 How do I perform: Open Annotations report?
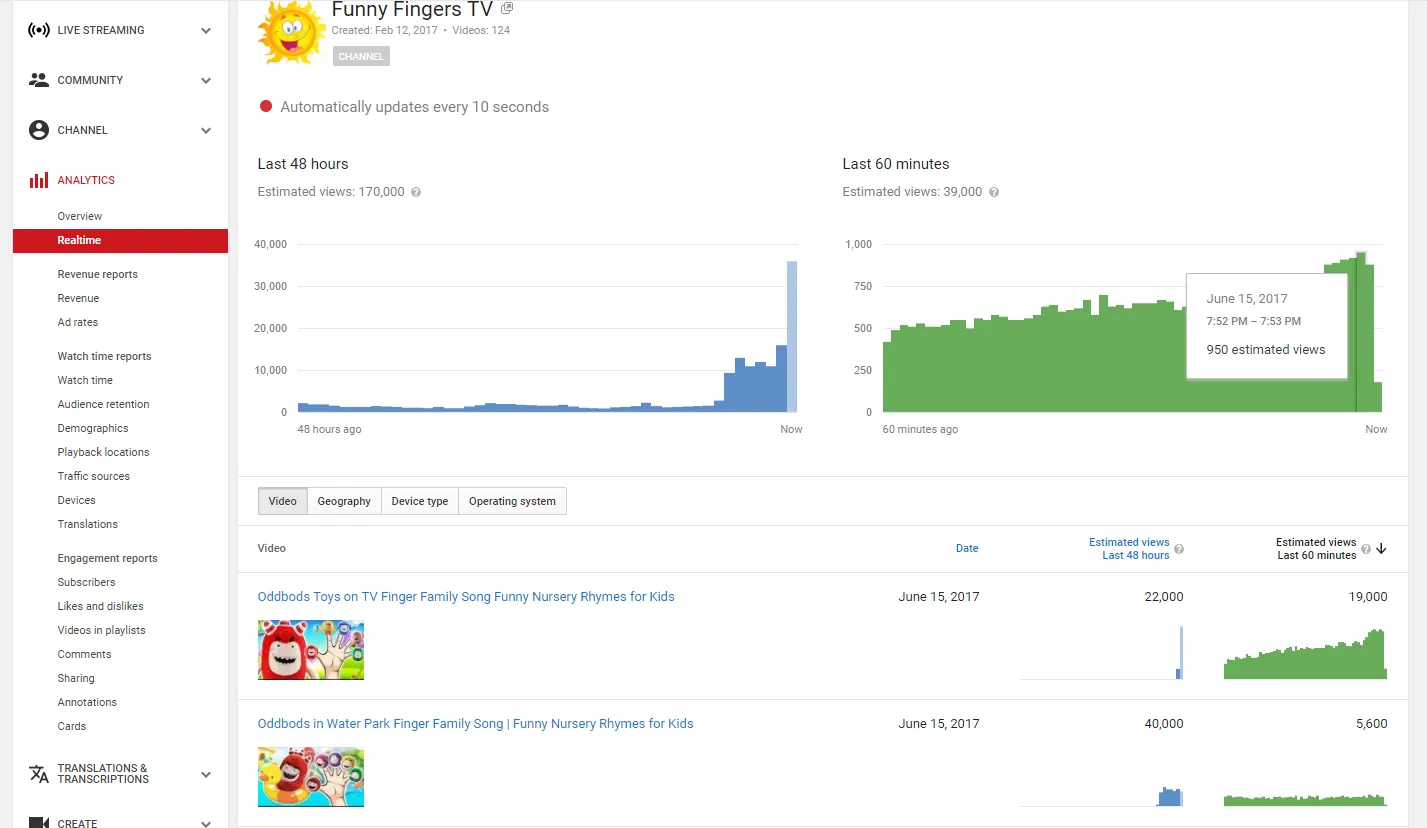coord(88,702)
